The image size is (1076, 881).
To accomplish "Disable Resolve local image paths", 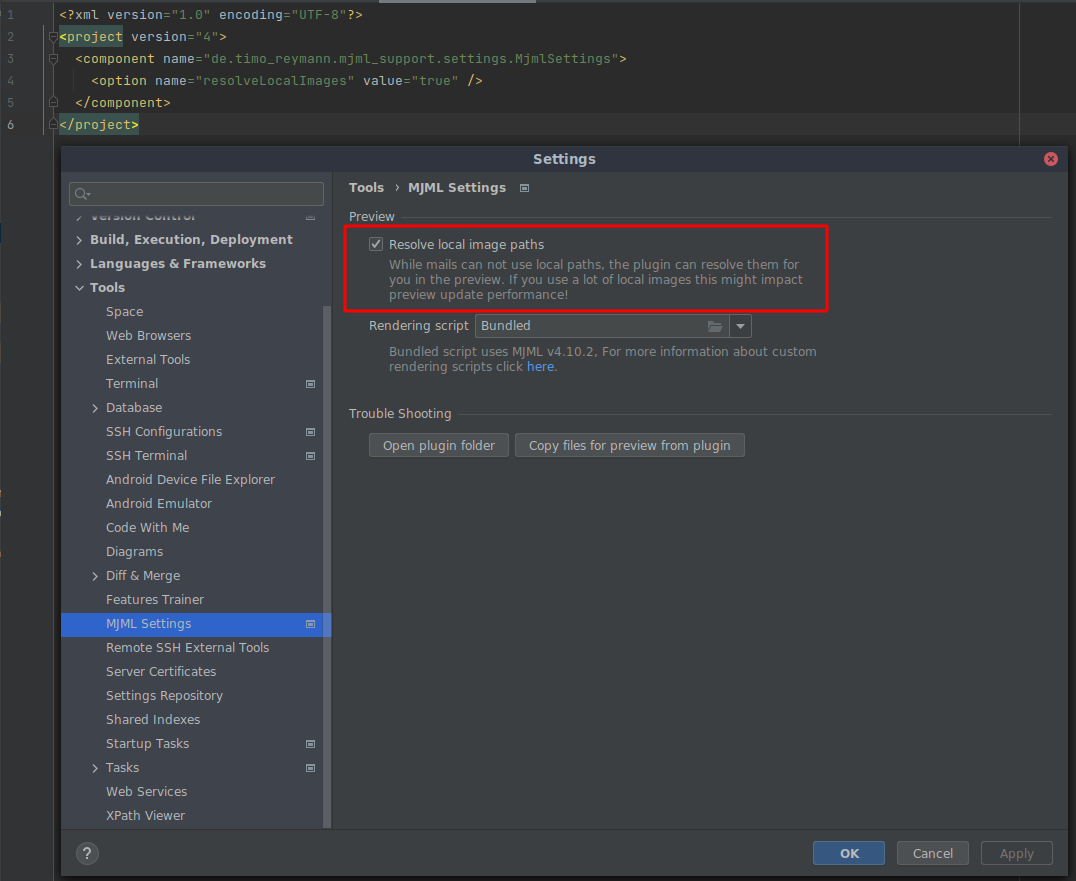I will 375,243.
